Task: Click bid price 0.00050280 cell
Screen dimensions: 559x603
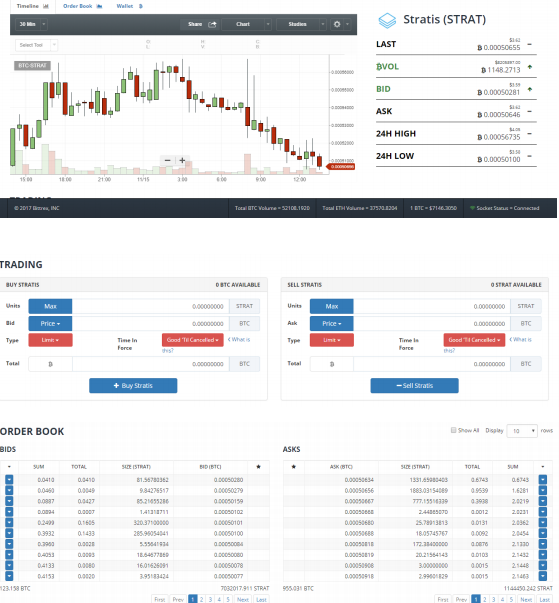Action: coord(229,480)
